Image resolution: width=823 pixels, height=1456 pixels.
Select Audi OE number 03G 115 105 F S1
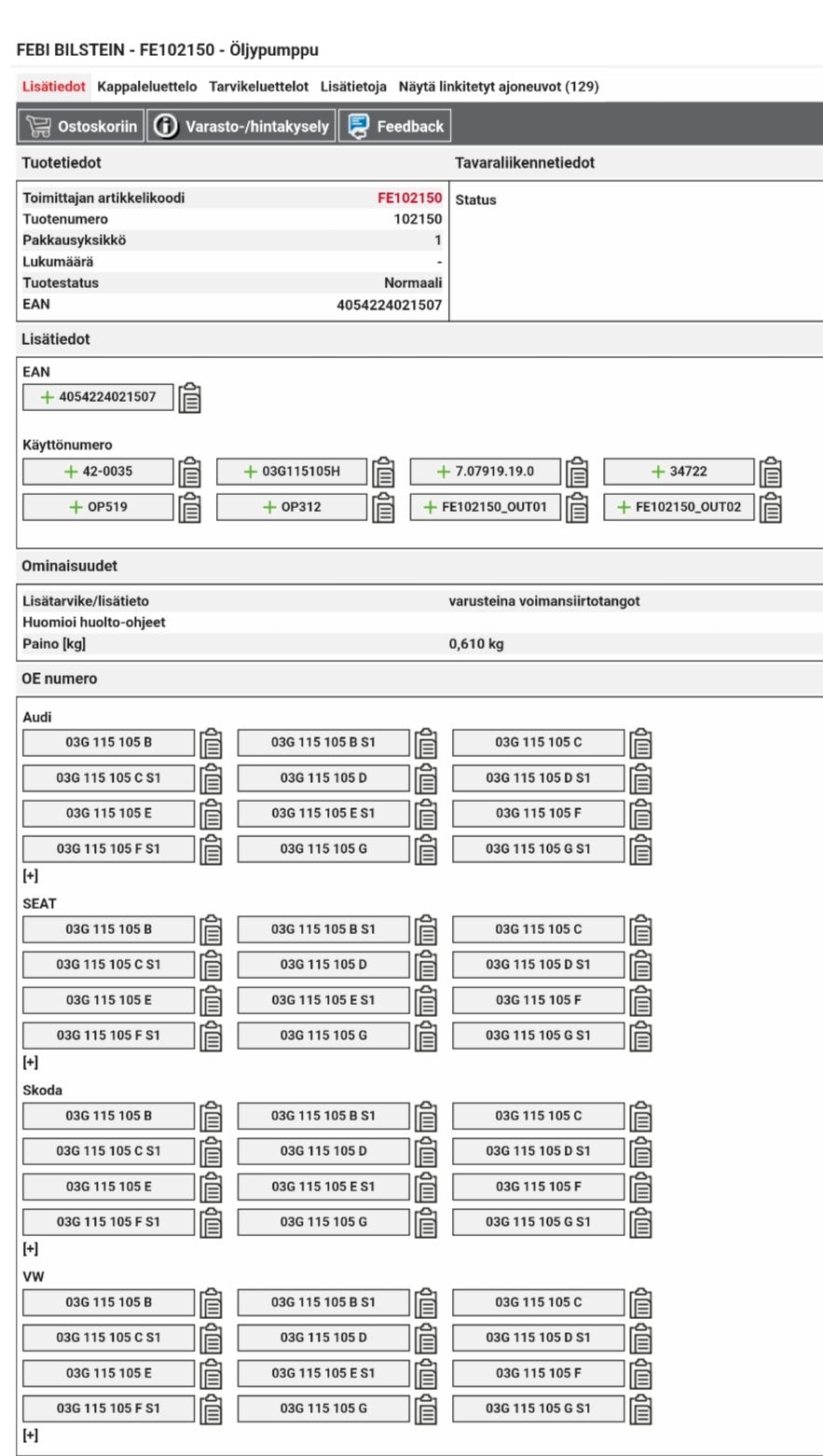tap(109, 849)
